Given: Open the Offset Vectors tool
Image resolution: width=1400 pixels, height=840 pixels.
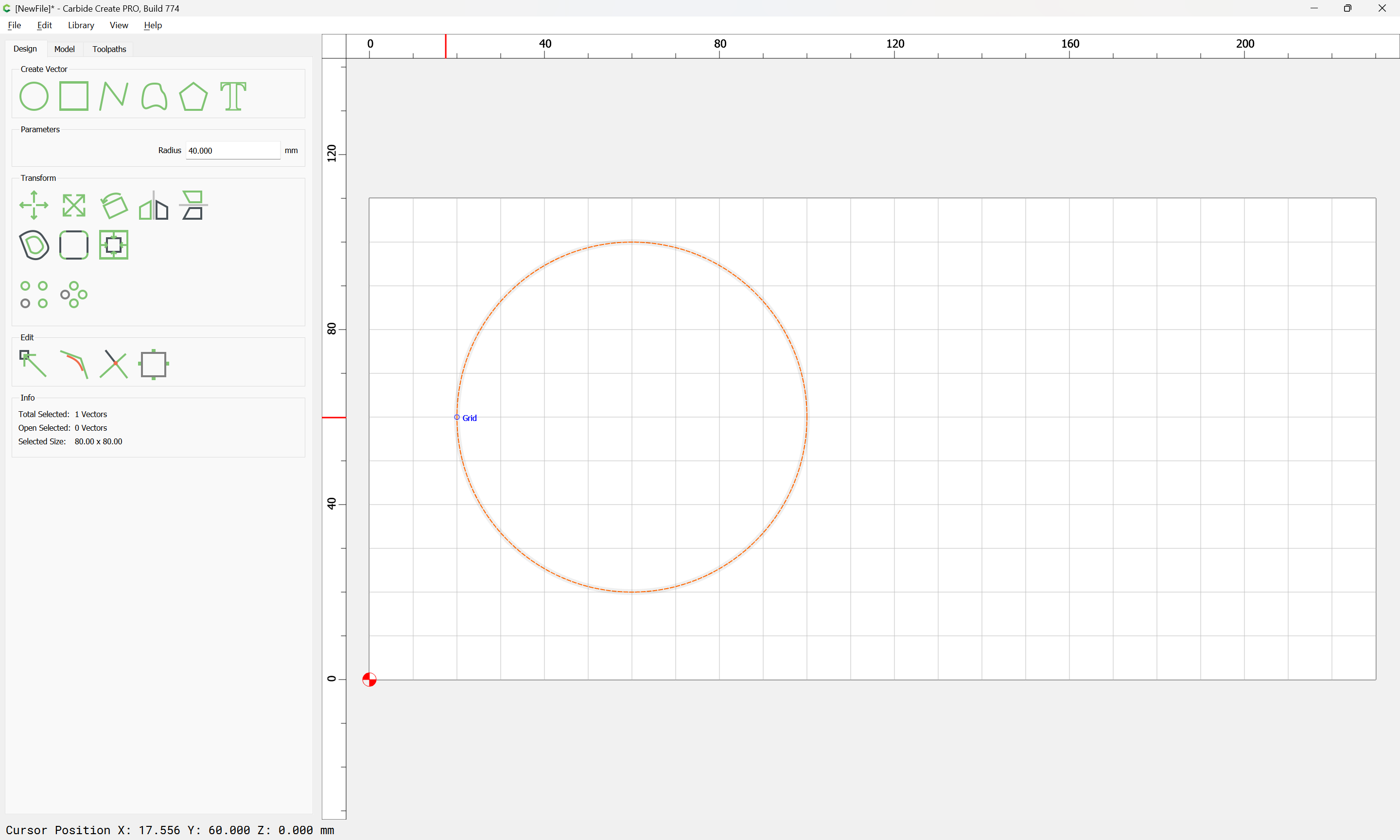Looking at the screenshot, I should (x=34, y=245).
